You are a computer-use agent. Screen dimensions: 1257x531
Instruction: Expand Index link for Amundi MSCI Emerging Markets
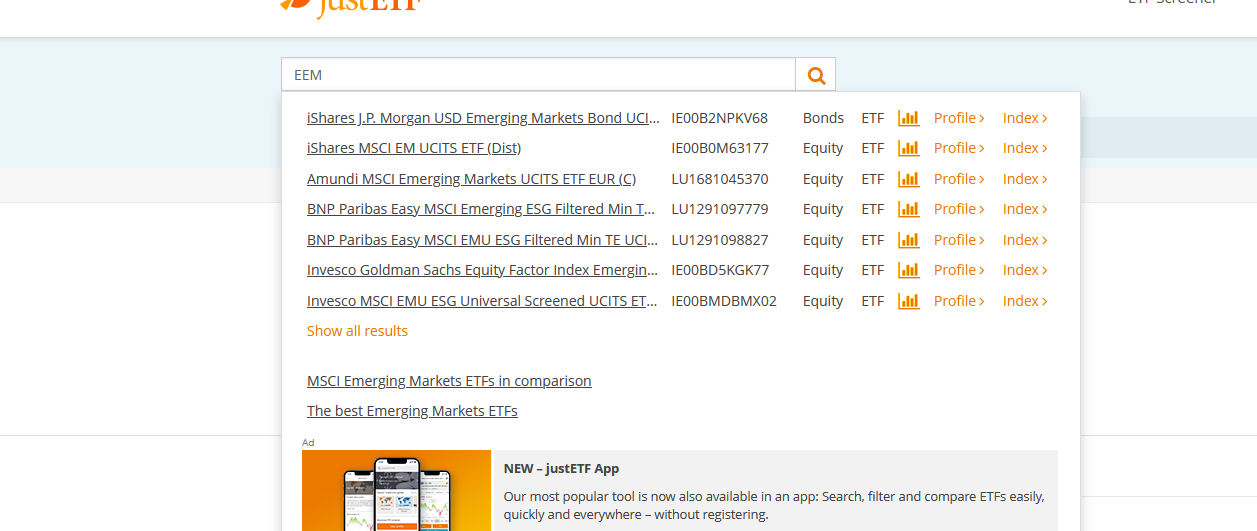pyautogui.click(x=1024, y=179)
